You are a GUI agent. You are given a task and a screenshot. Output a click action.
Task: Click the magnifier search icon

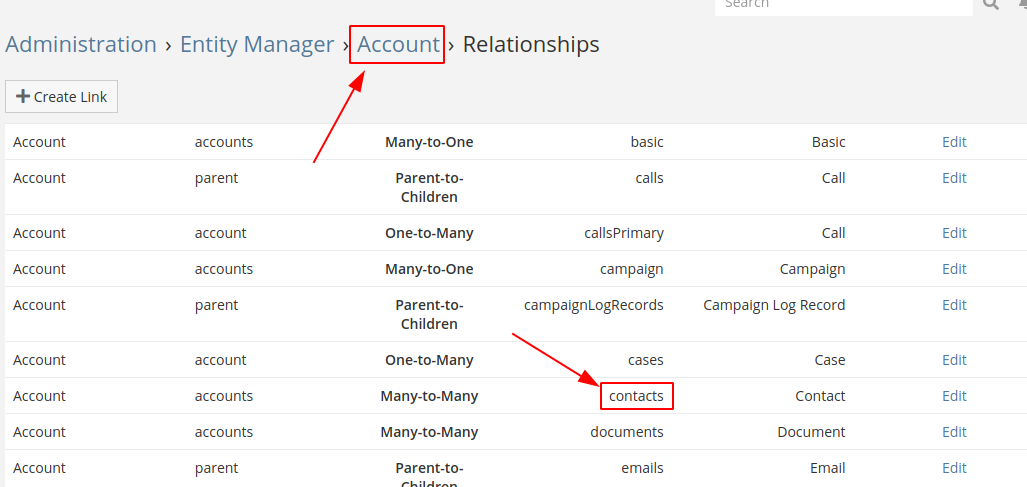tap(991, 4)
